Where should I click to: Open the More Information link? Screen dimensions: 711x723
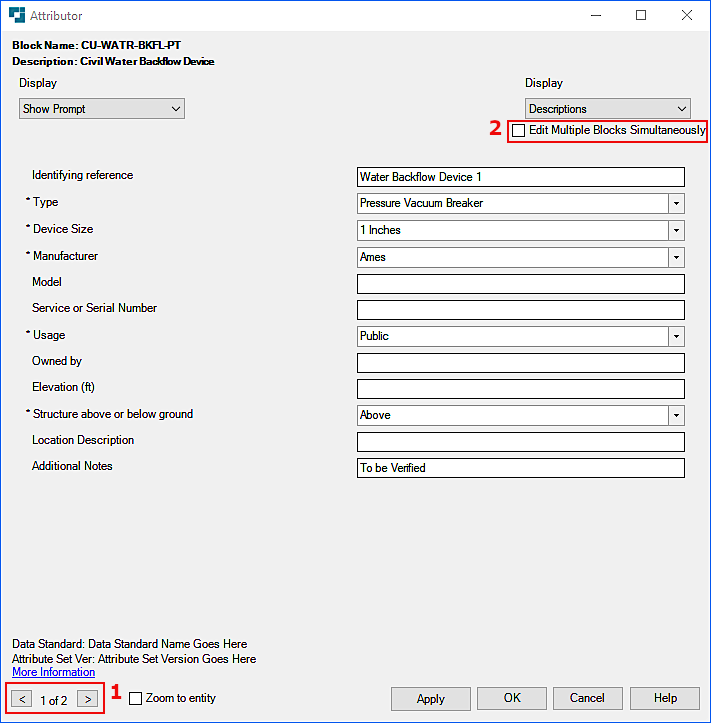click(x=53, y=672)
